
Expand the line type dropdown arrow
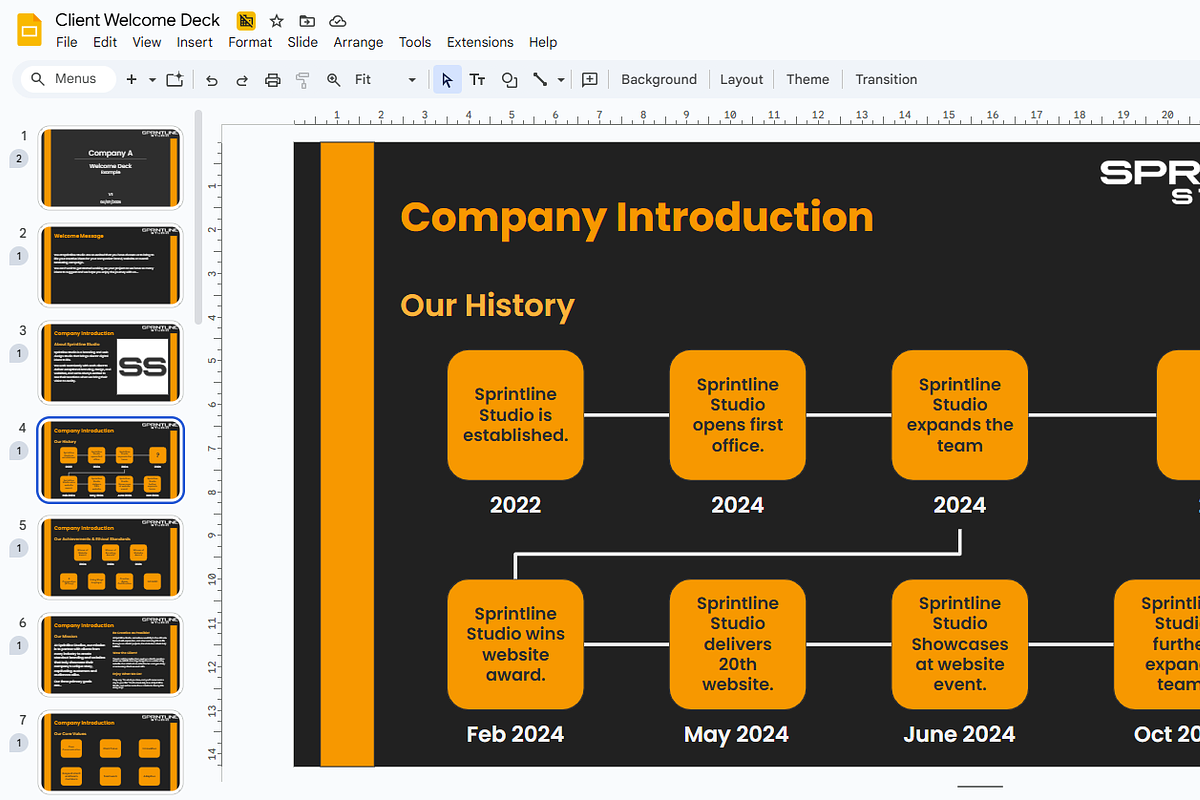pos(561,80)
